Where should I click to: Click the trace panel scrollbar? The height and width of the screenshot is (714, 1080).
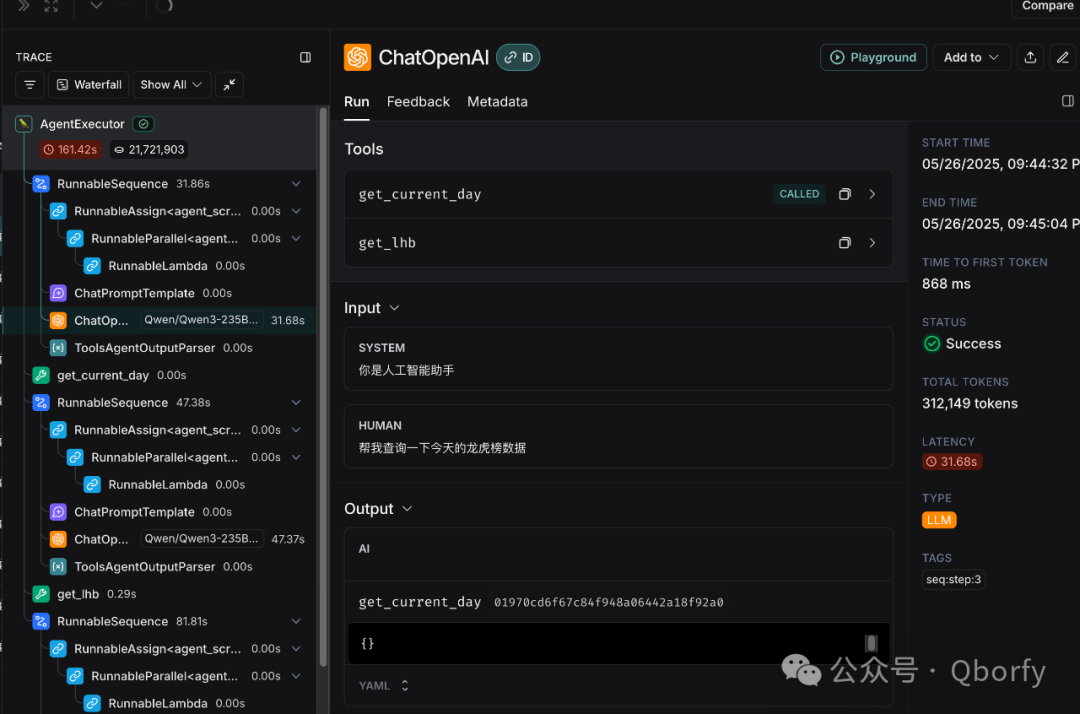[x=323, y=386]
